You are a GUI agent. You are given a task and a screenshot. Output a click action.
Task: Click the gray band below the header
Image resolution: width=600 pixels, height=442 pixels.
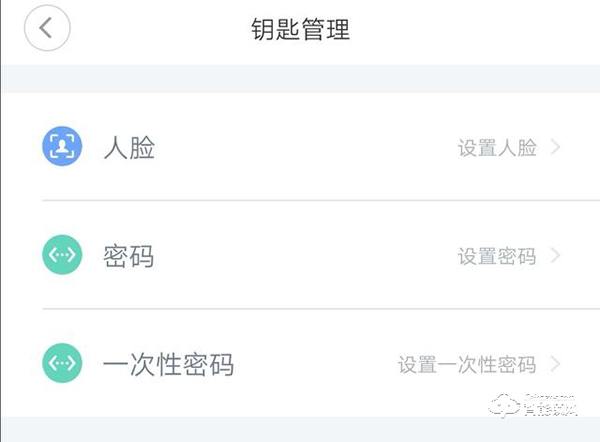pos(300,78)
